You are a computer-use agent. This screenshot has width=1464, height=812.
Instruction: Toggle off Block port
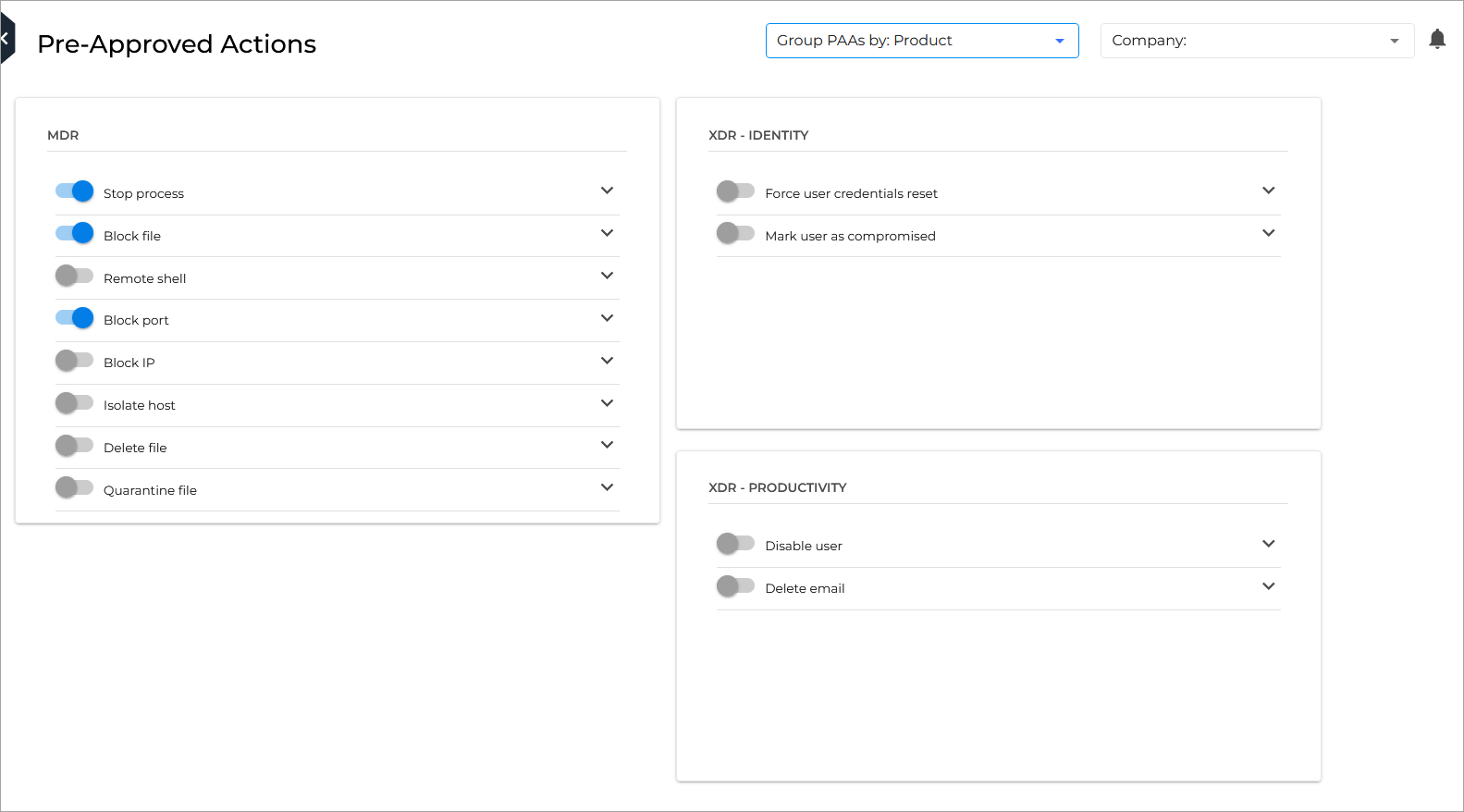point(74,318)
